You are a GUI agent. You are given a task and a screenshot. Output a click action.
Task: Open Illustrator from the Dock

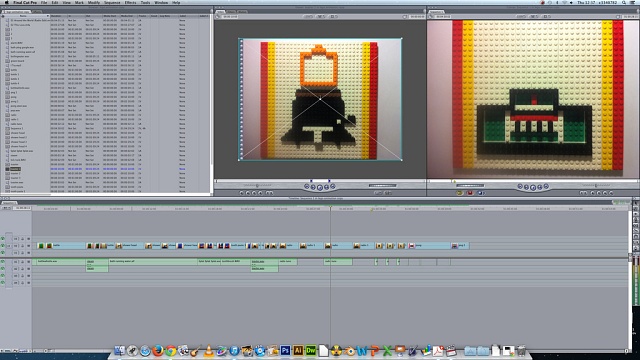[x=298, y=350]
